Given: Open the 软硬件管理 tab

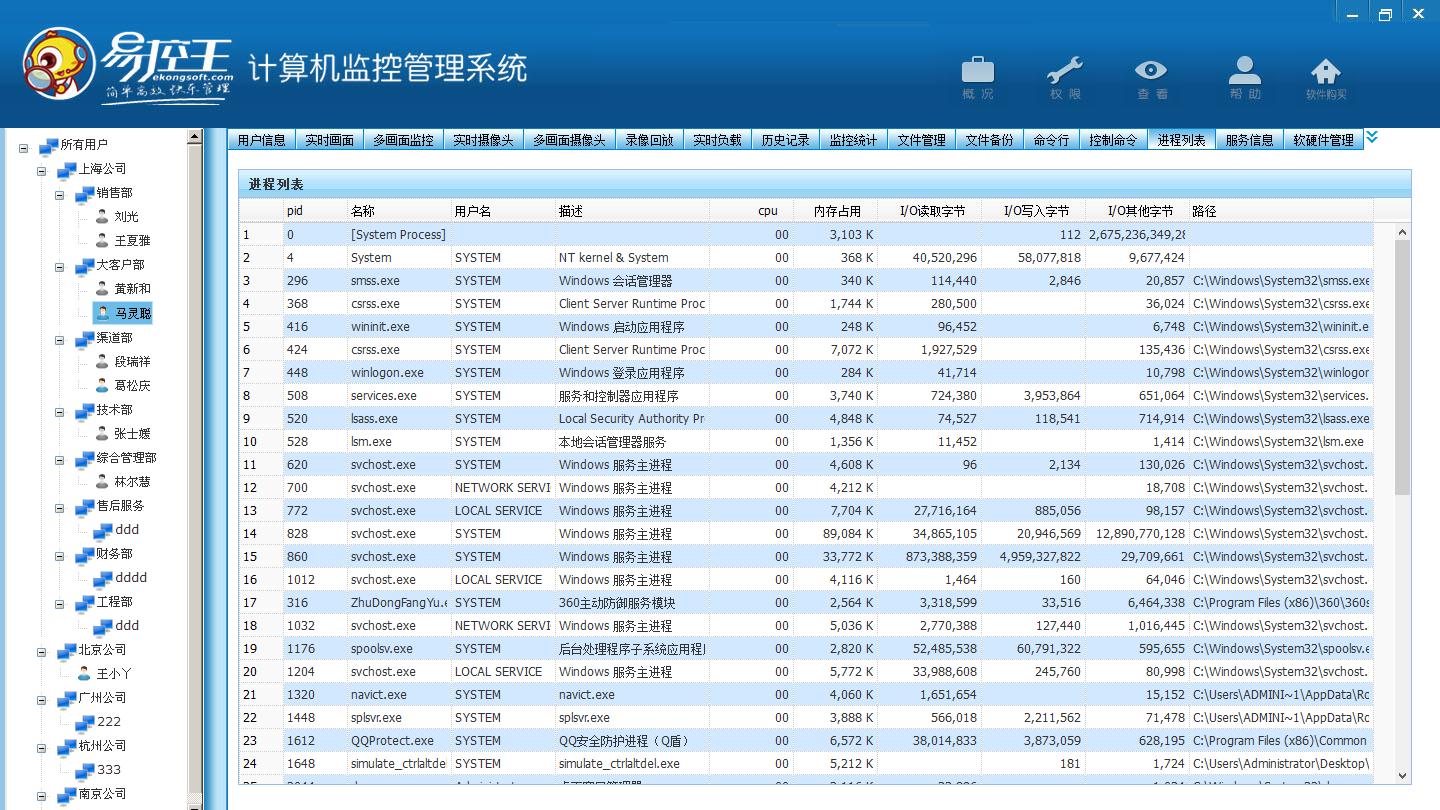Looking at the screenshot, I should [1323, 140].
